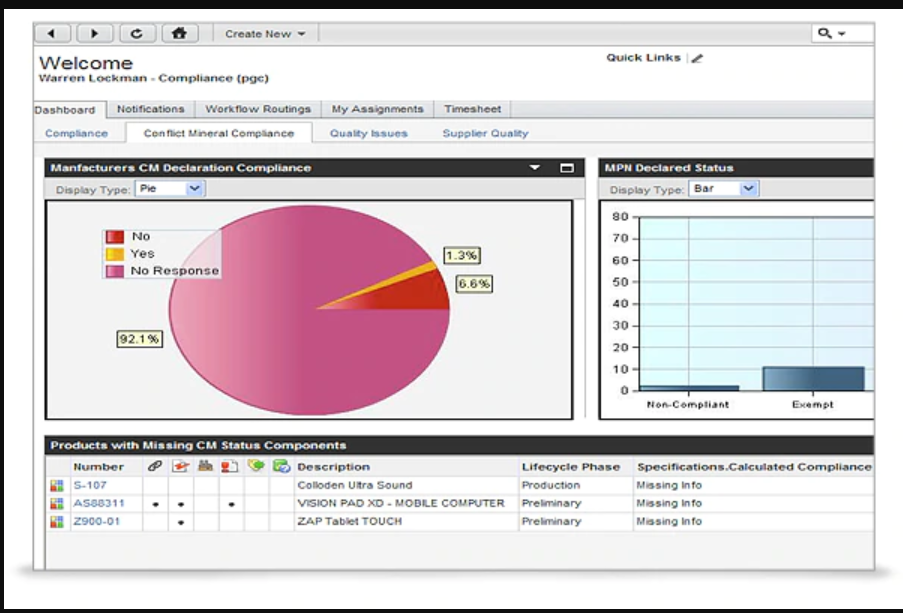Open the bar Display Type dropdown
The width and height of the screenshot is (903, 613).
[x=749, y=188]
